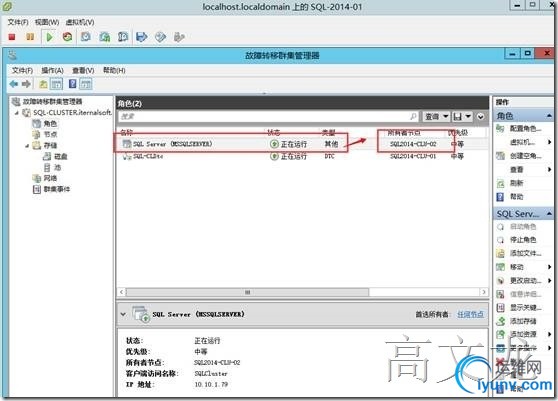Collapse the 存储 tree arrow
This screenshot has height=401, width=558.
point(27,146)
